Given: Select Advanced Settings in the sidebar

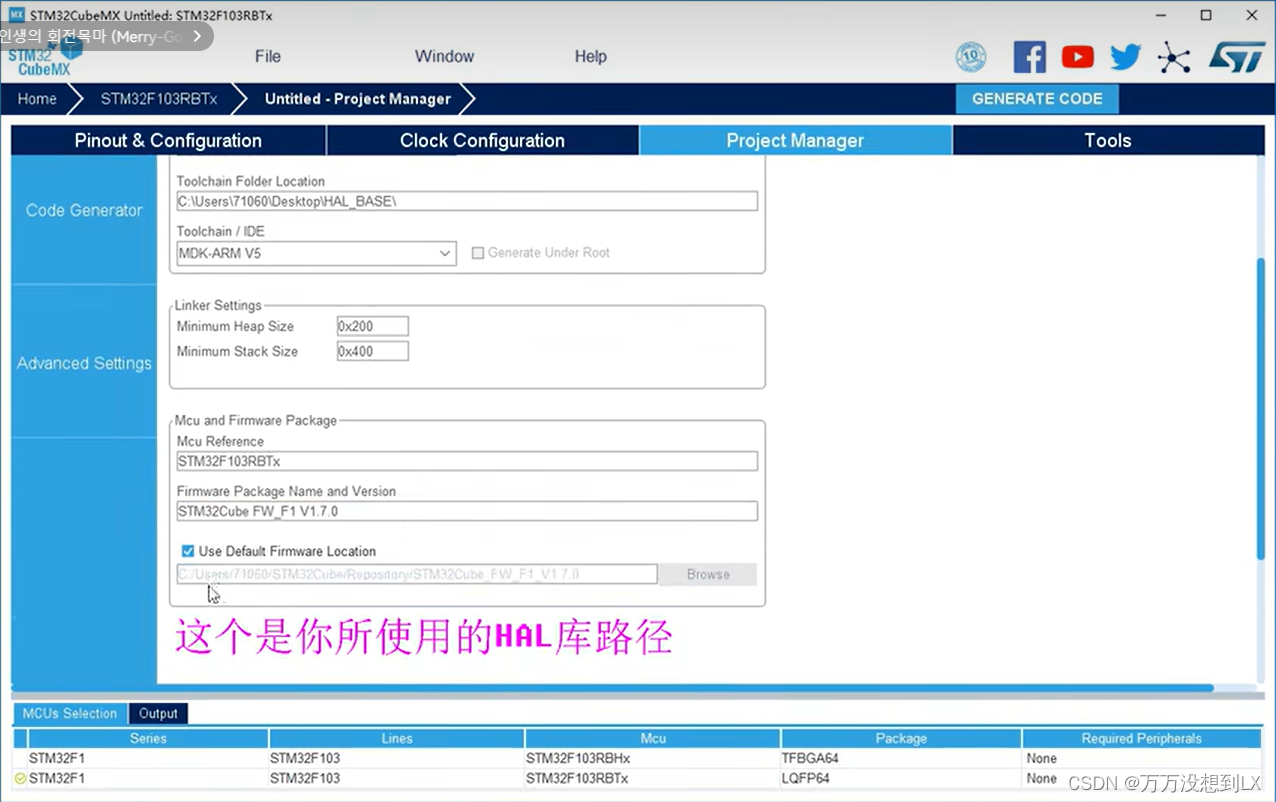Looking at the screenshot, I should pyautogui.click(x=83, y=363).
